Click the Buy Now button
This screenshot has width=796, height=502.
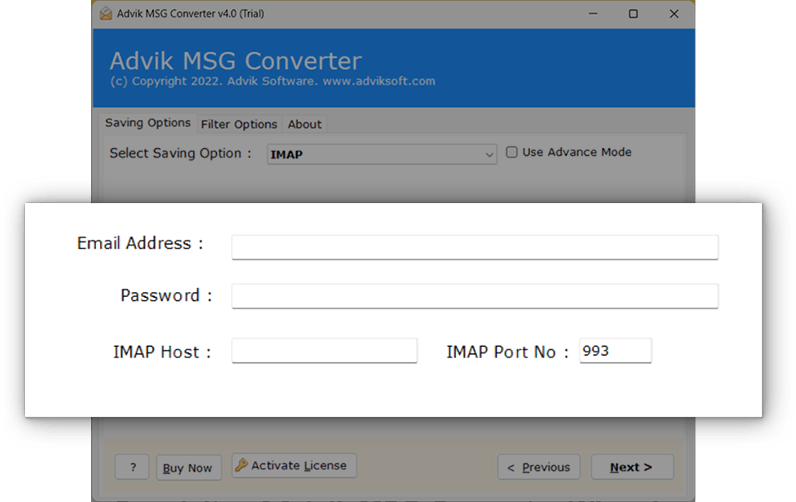pos(188,467)
